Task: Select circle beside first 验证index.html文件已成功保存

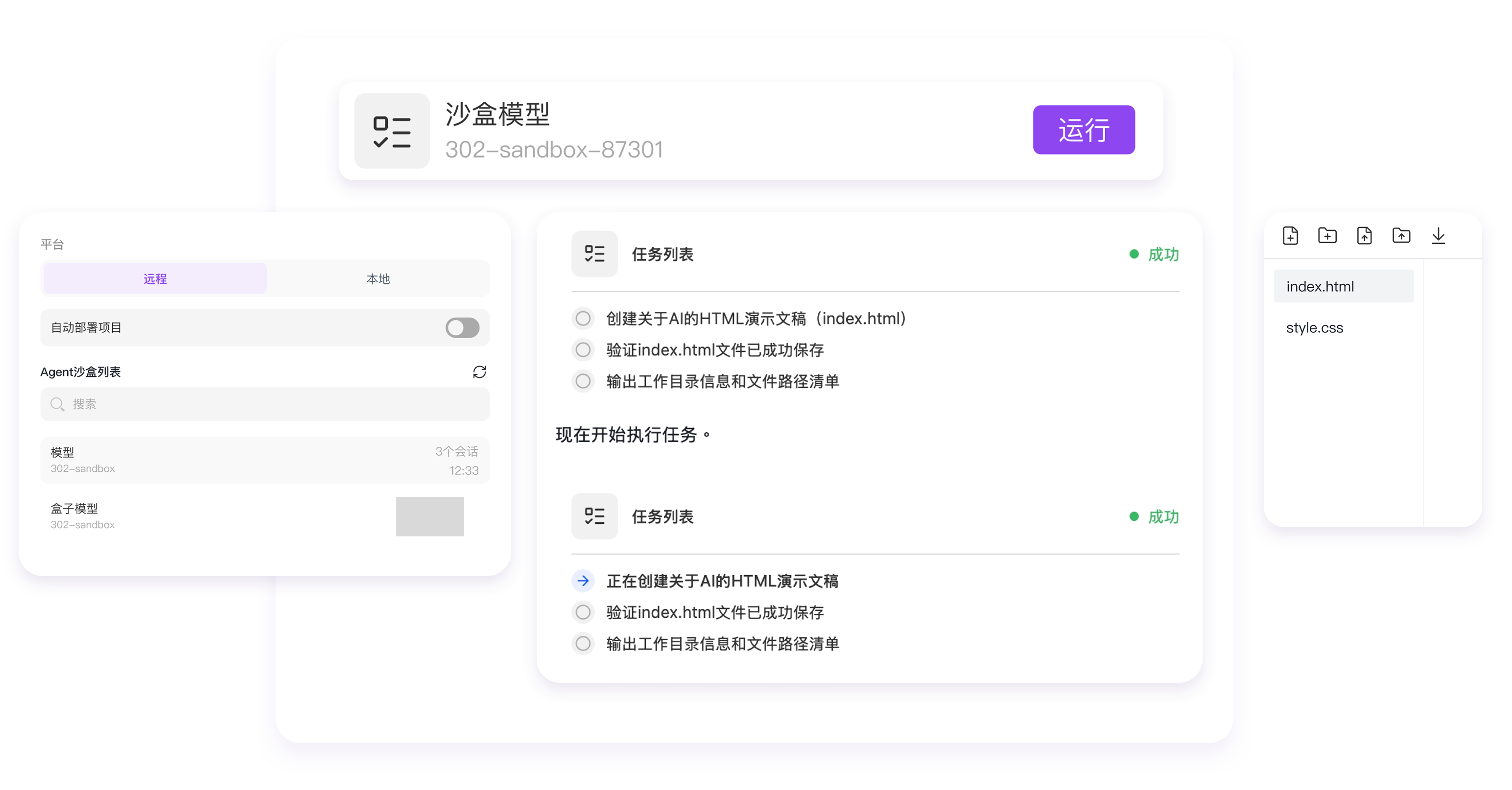Action: point(583,350)
